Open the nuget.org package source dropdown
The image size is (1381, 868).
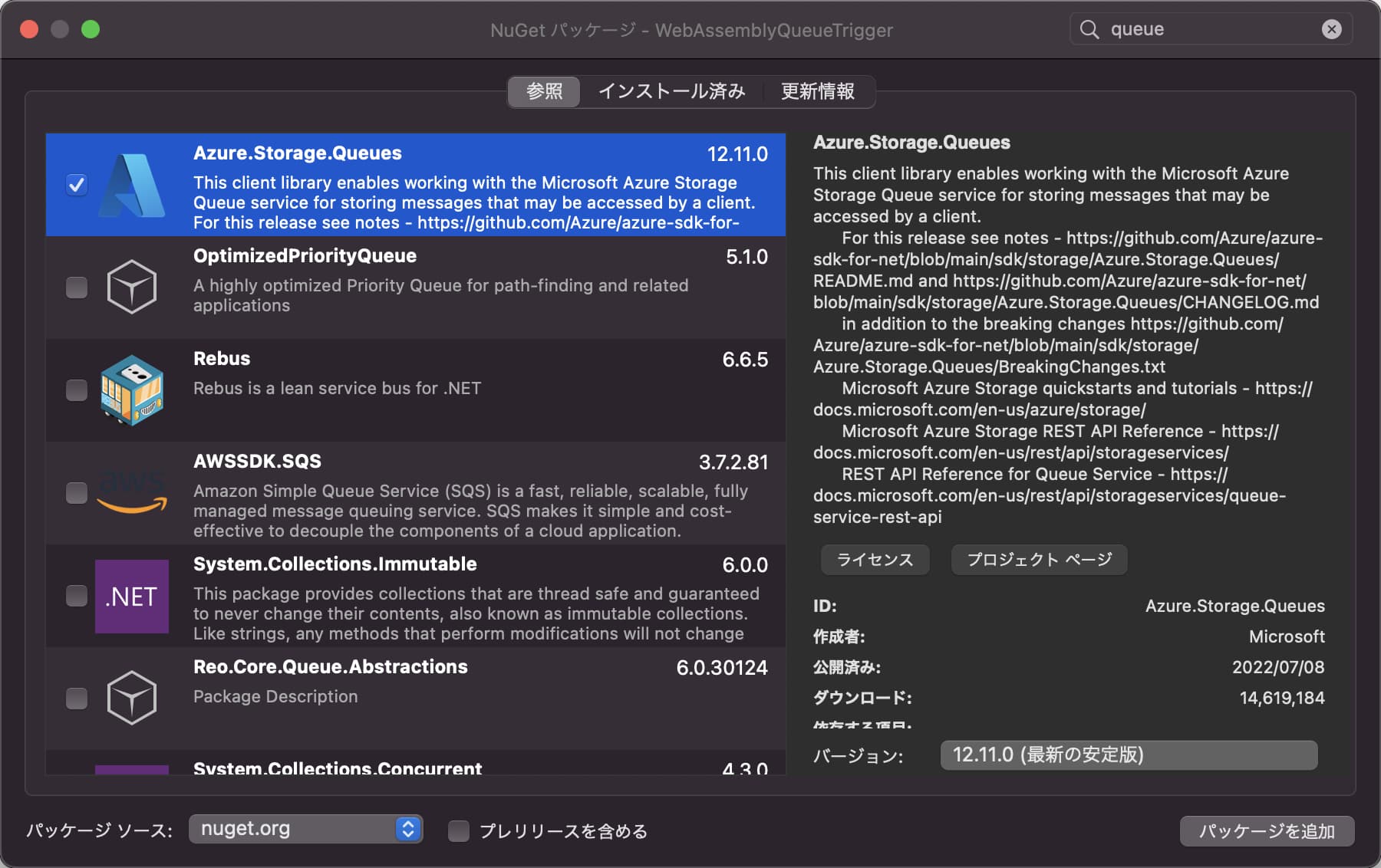(x=305, y=829)
